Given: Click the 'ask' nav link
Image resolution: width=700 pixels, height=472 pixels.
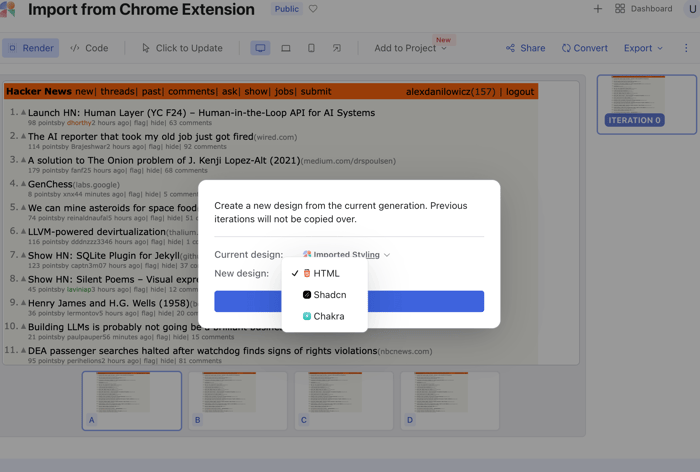Looking at the screenshot, I should [x=229, y=92].
